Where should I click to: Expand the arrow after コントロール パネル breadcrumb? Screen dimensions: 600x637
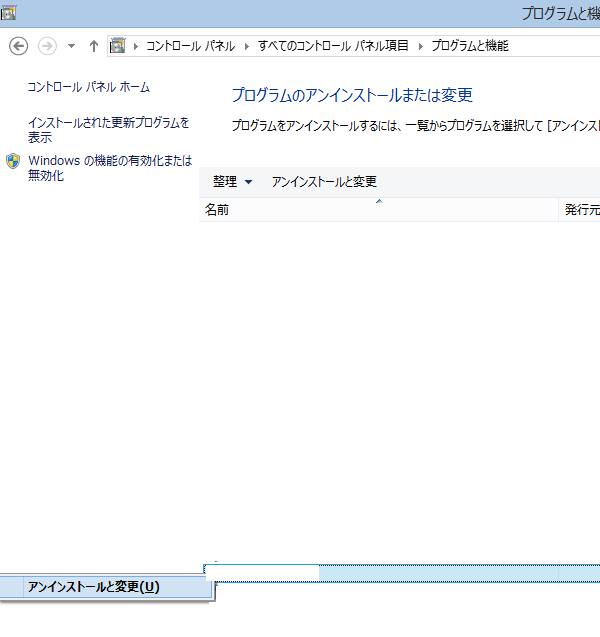tap(247, 46)
